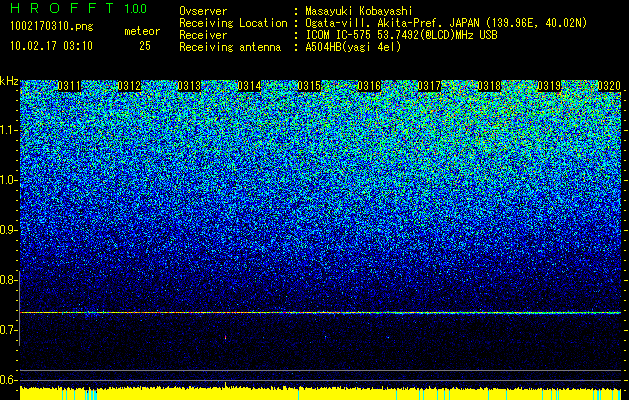629x400 pixels.
Task: Click the 0311 time marker
Action: pyautogui.click(x=69, y=86)
